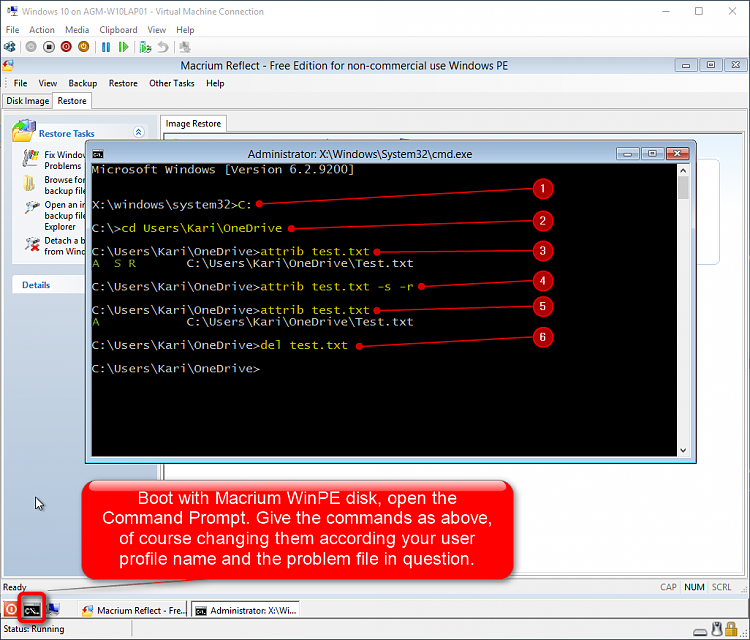The height and width of the screenshot is (640, 750).
Task: Open the Action menu in VM window
Action: tap(42, 30)
